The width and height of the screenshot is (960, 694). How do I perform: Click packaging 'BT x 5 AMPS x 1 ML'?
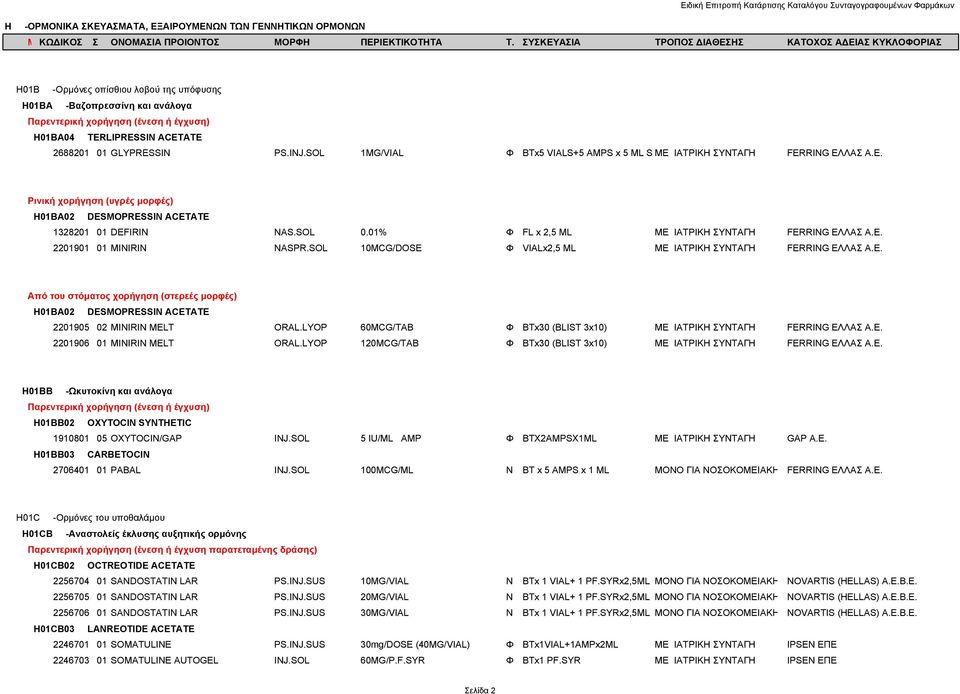[x=566, y=470]
